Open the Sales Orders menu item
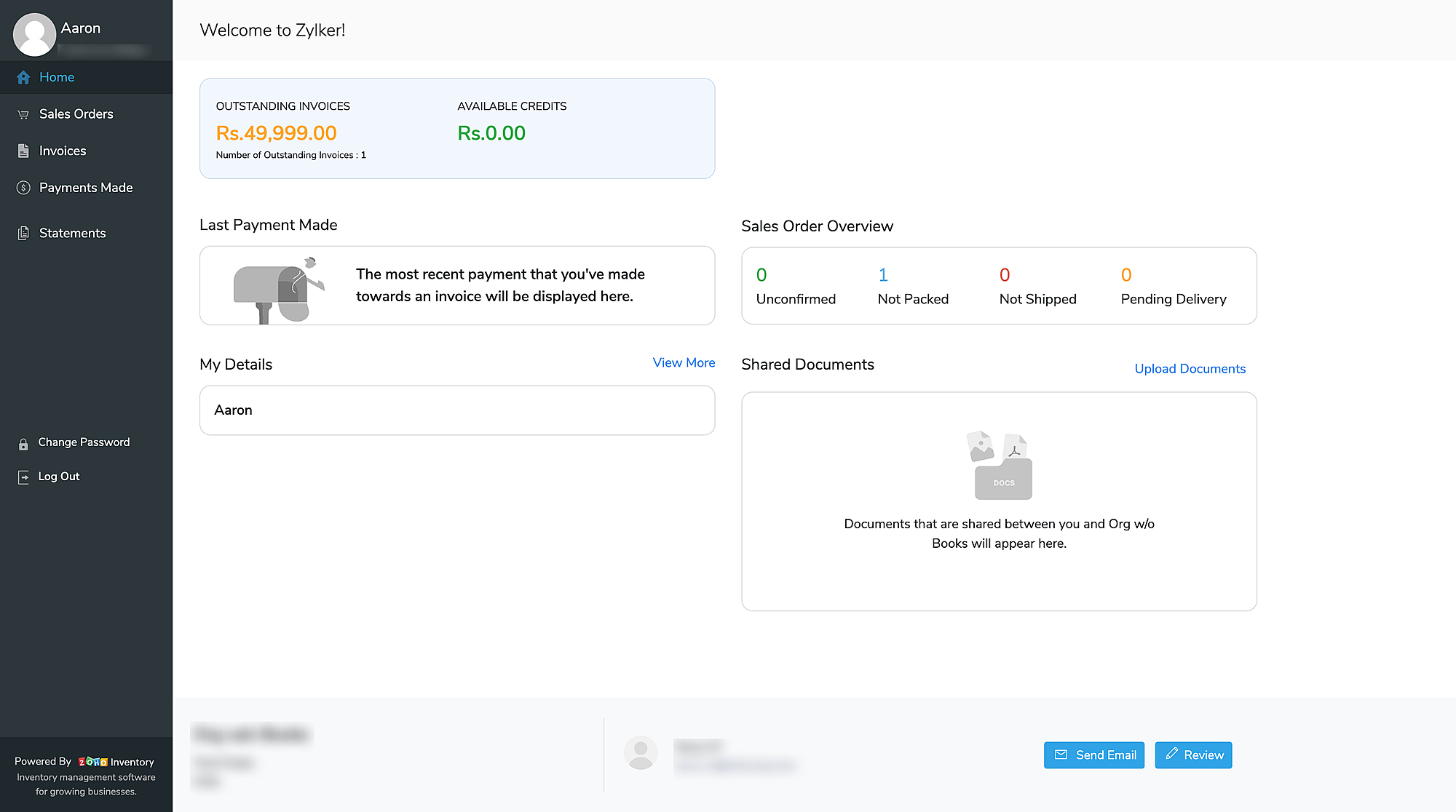 [76, 114]
